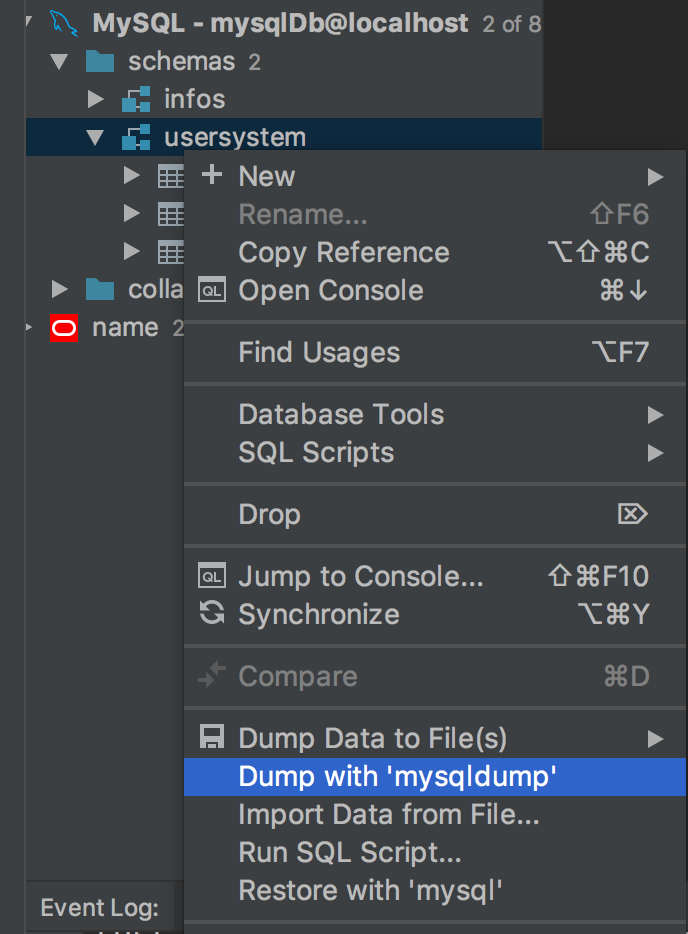
Task: Click the folder icon next to colla
Action: (100, 289)
